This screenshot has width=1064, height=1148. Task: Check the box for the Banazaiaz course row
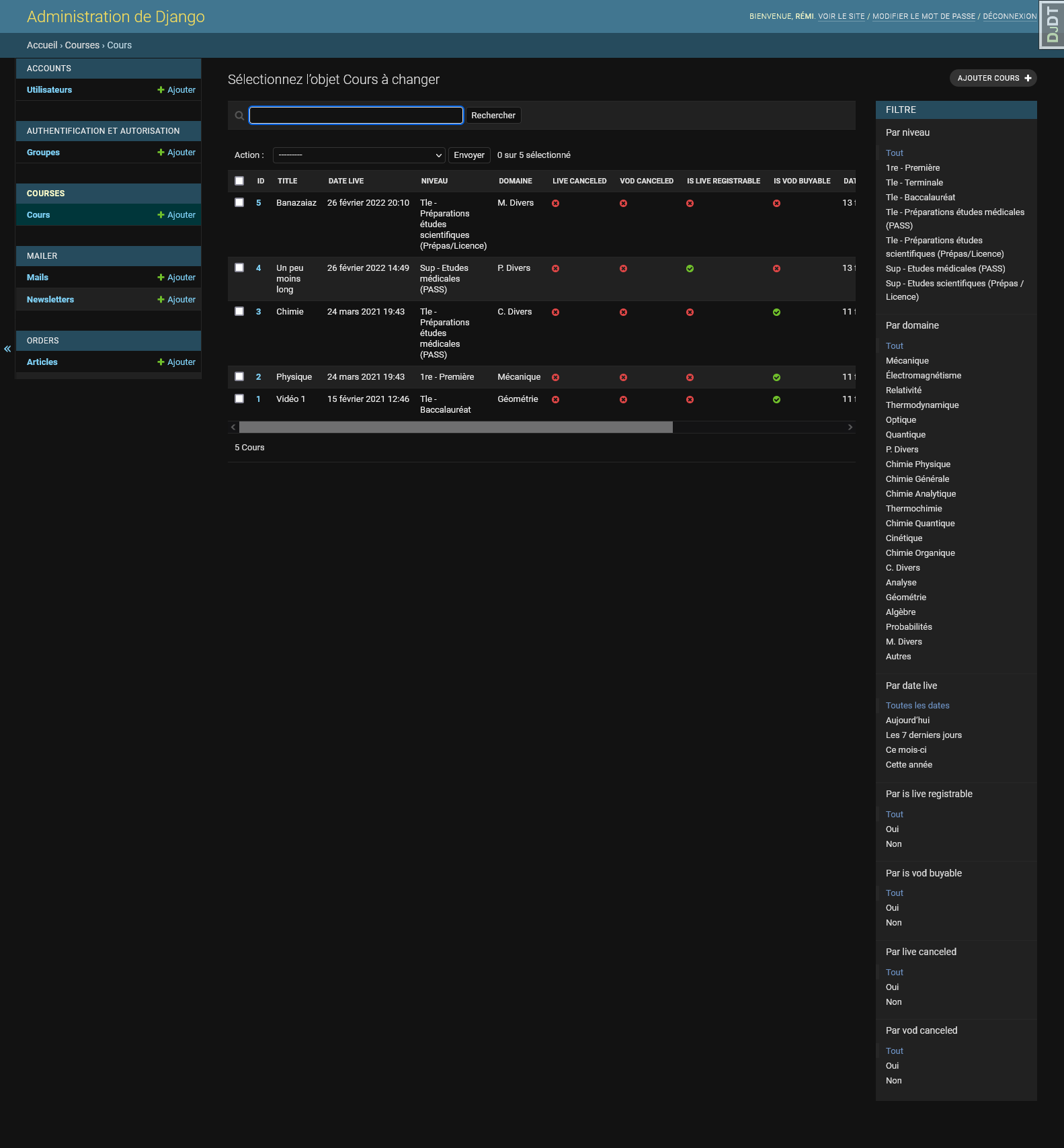click(239, 202)
